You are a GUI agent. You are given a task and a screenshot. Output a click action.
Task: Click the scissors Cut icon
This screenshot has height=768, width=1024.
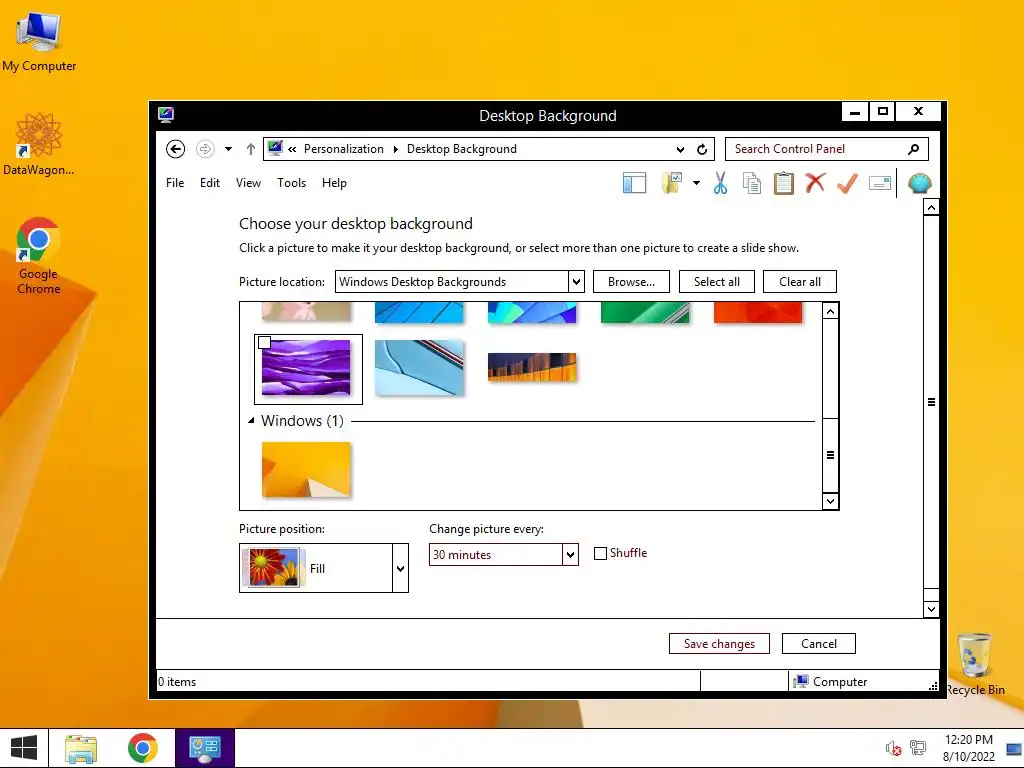(720, 184)
